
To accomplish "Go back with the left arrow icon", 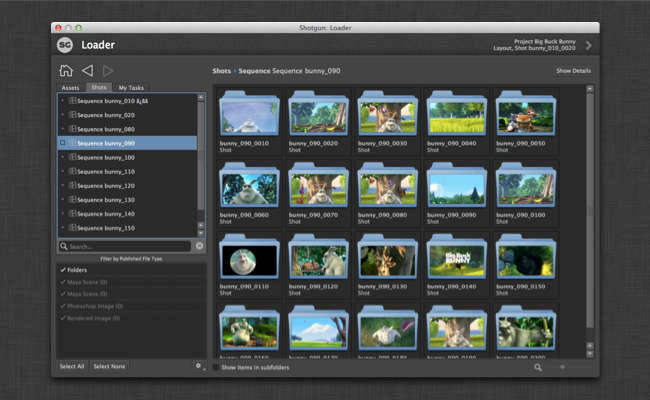I will click(87, 70).
